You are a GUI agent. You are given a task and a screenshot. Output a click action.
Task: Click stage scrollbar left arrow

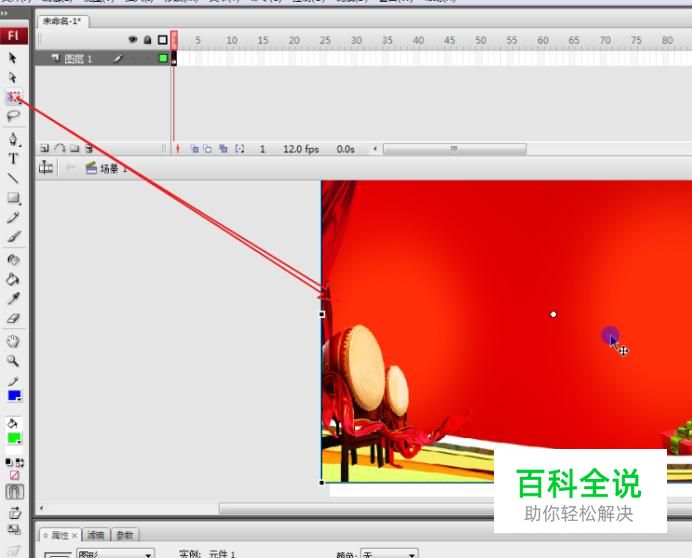point(42,508)
